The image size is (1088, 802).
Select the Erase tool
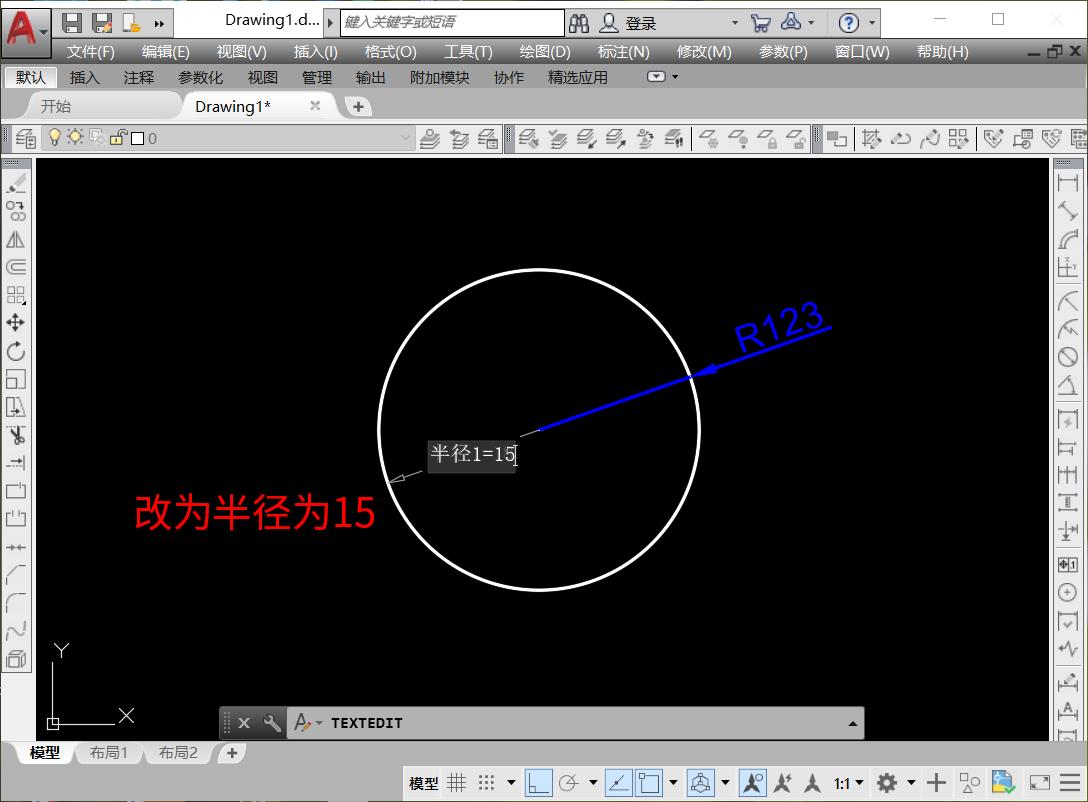point(16,184)
